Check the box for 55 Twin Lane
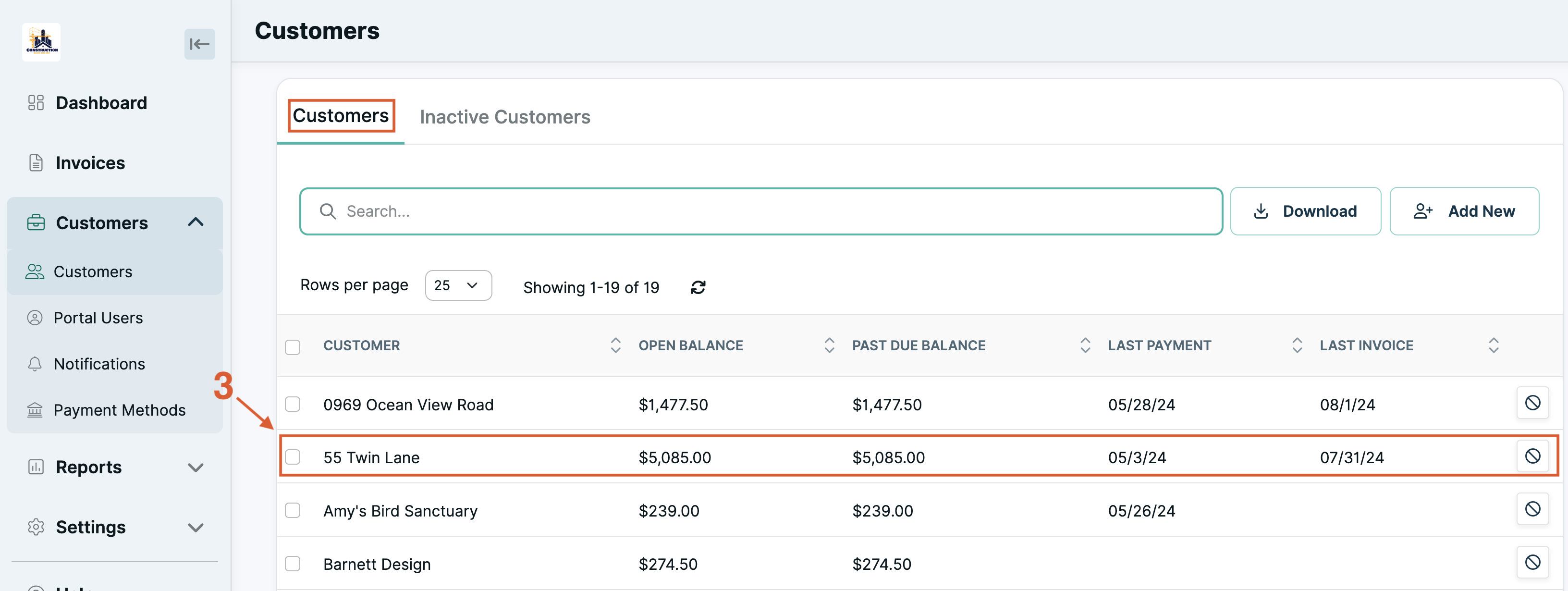 click(x=293, y=456)
